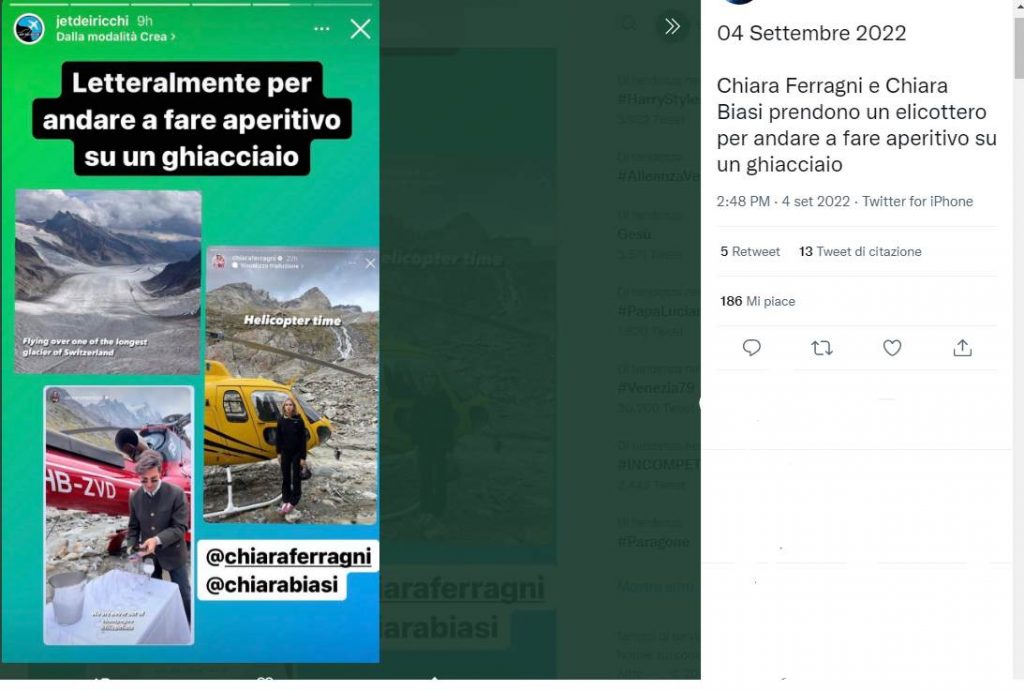The image size is (1024, 690).
Task: Close the jetdeiricchi story viewer
Action: tap(360, 29)
